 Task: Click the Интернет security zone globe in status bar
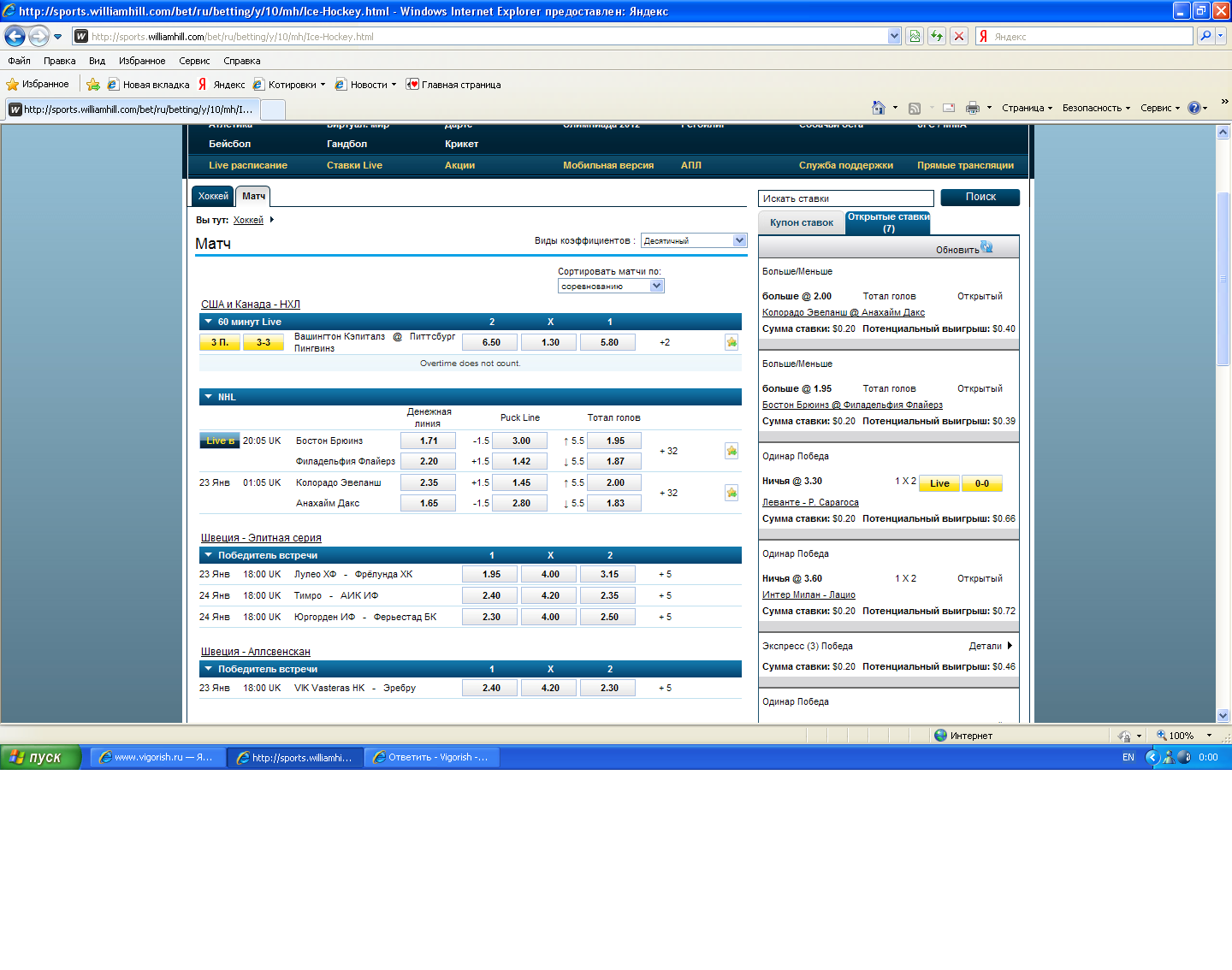(x=941, y=736)
